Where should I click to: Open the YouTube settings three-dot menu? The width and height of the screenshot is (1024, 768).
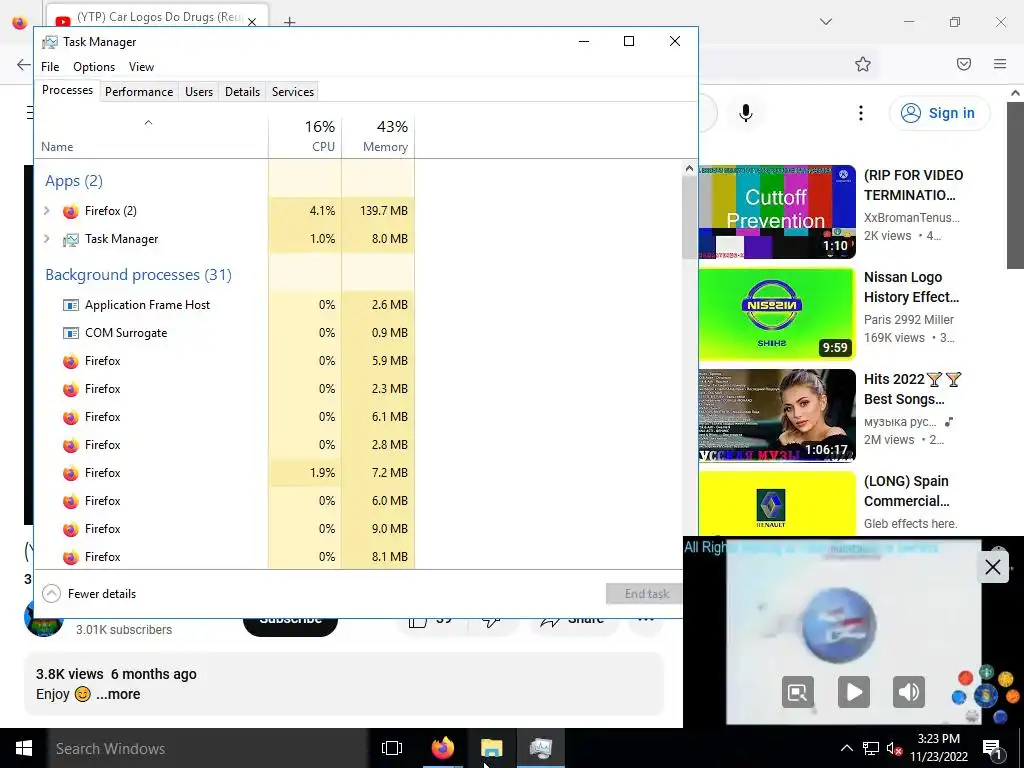click(x=861, y=113)
